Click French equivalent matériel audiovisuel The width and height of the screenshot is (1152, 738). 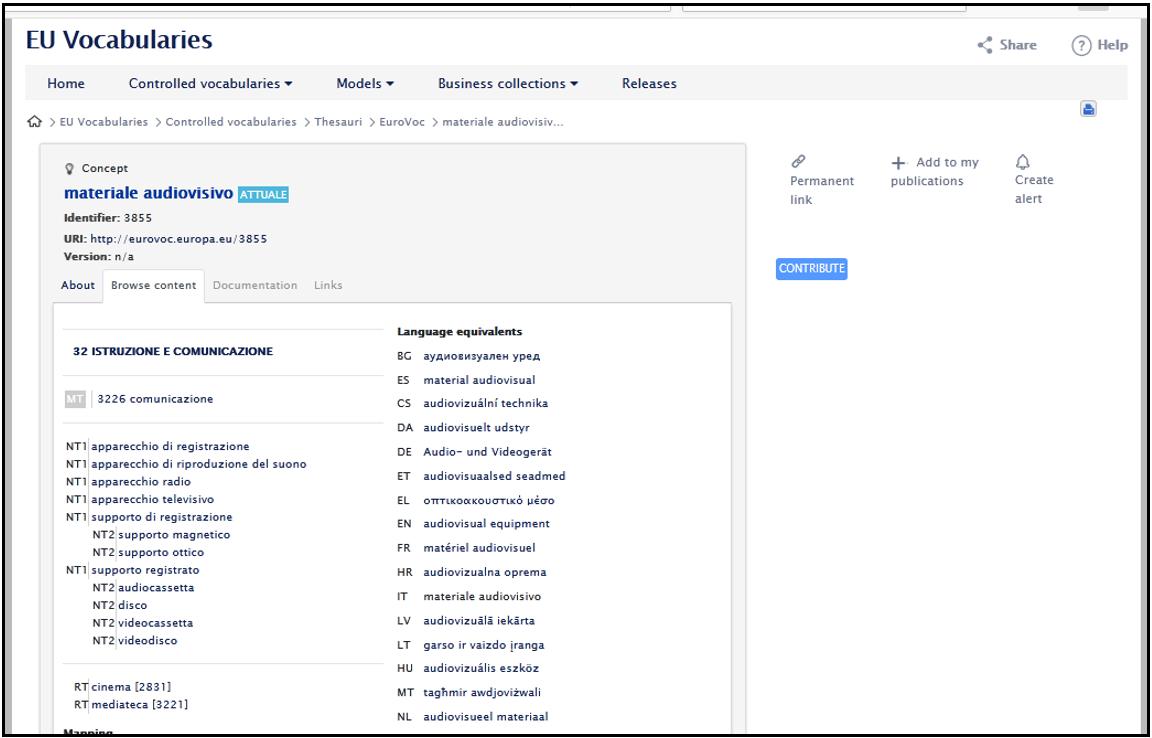[x=479, y=548]
